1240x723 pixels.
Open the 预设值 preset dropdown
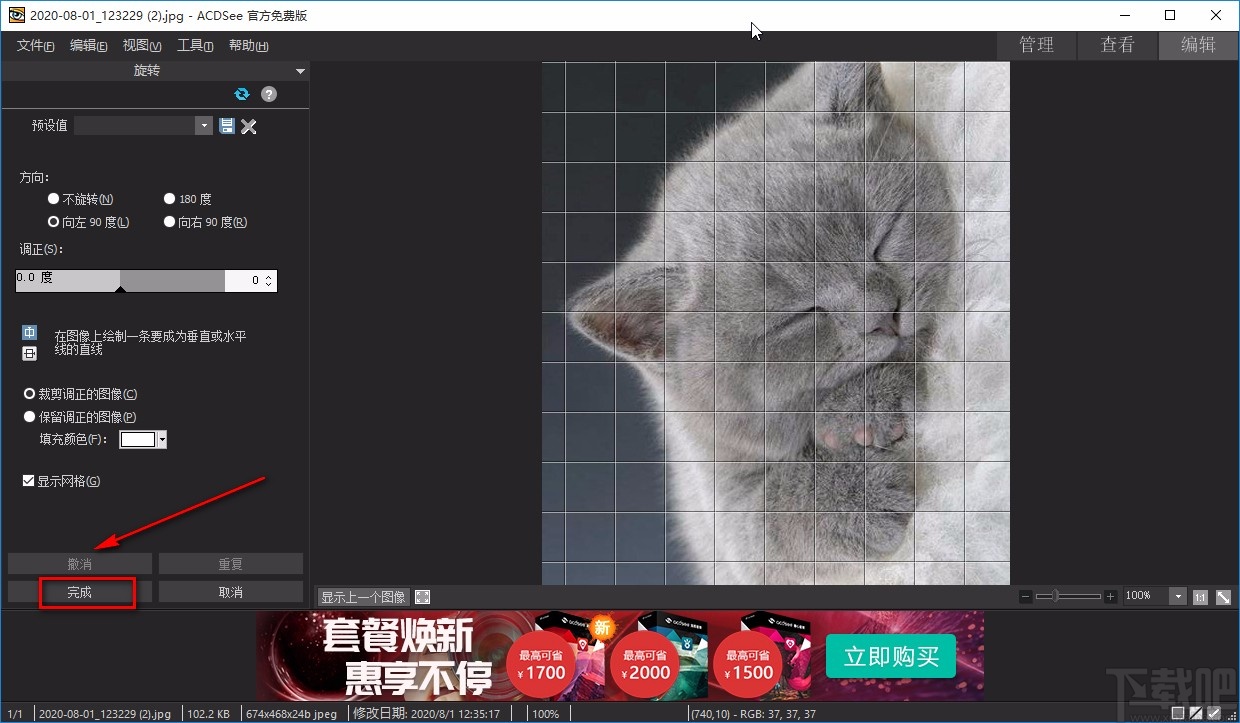[205, 126]
